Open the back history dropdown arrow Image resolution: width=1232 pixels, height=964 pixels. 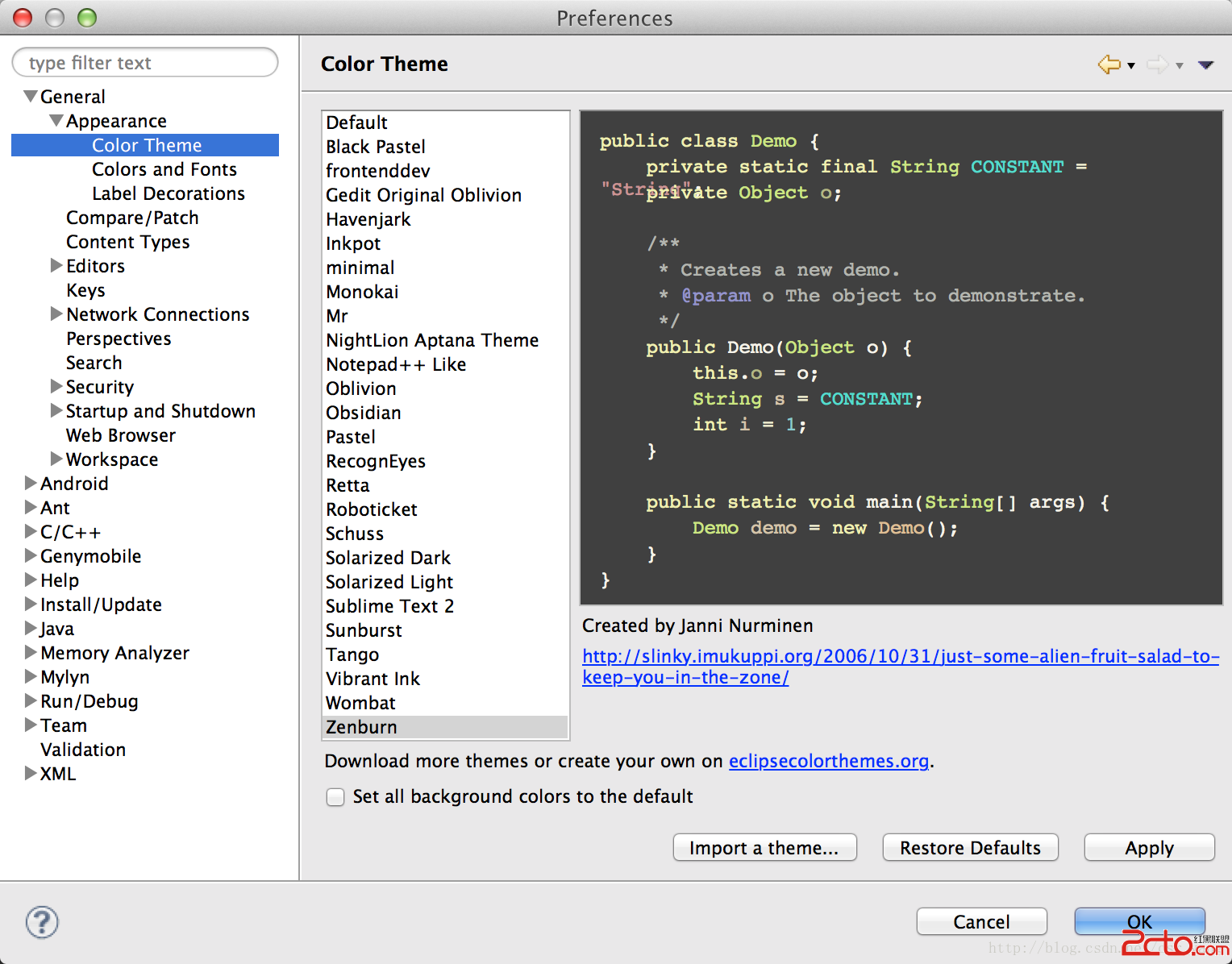click(1131, 65)
